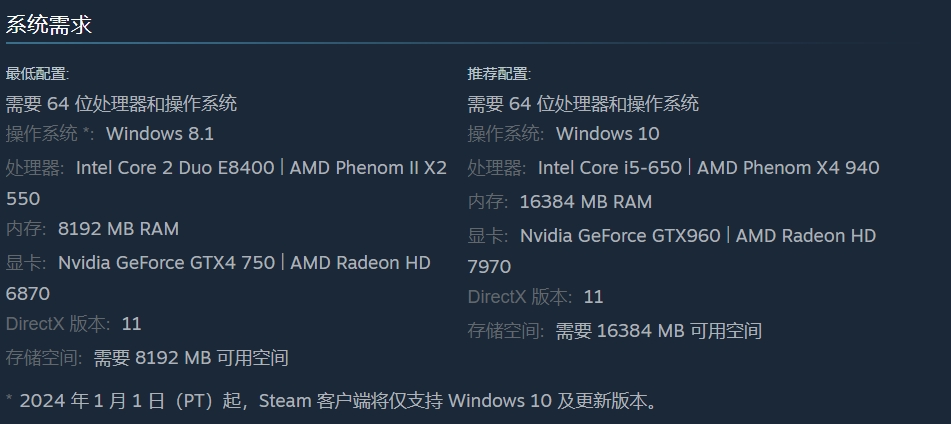Click the AMD Phenom X4 940 text
This screenshot has width=951, height=424.
(788, 168)
